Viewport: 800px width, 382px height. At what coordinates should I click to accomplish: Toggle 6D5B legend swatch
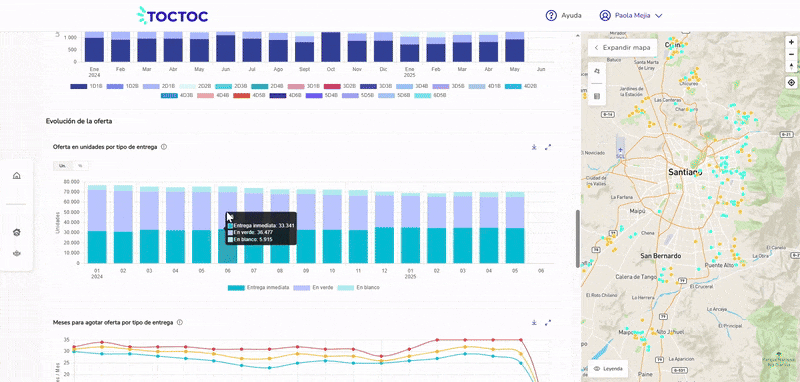(x=422, y=95)
